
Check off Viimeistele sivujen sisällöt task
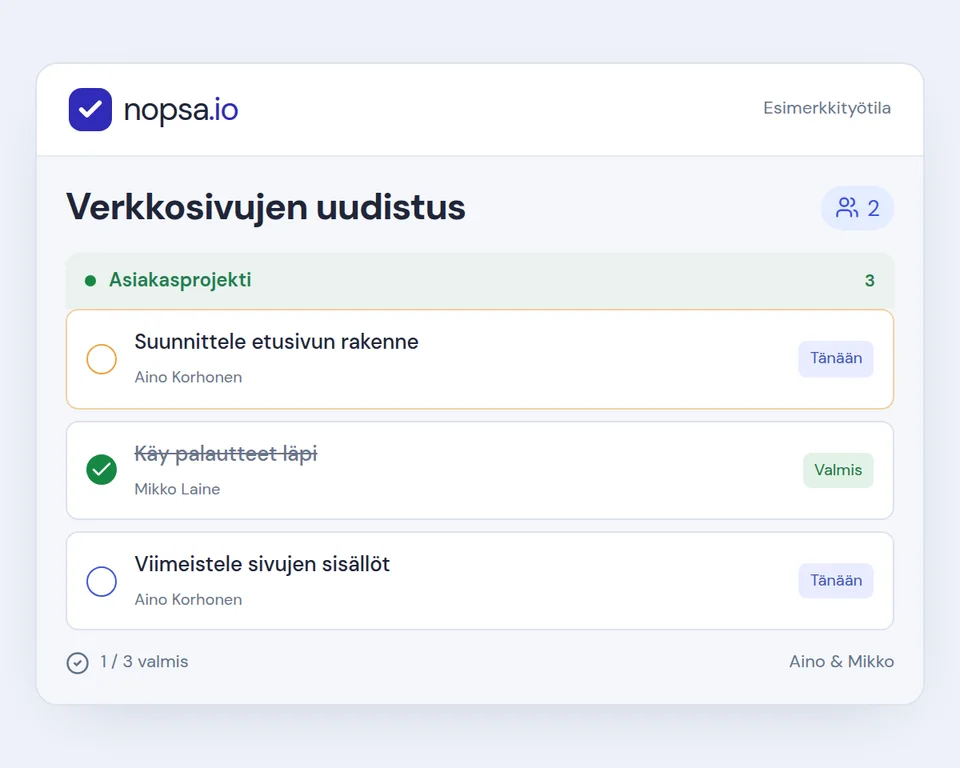(x=102, y=581)
